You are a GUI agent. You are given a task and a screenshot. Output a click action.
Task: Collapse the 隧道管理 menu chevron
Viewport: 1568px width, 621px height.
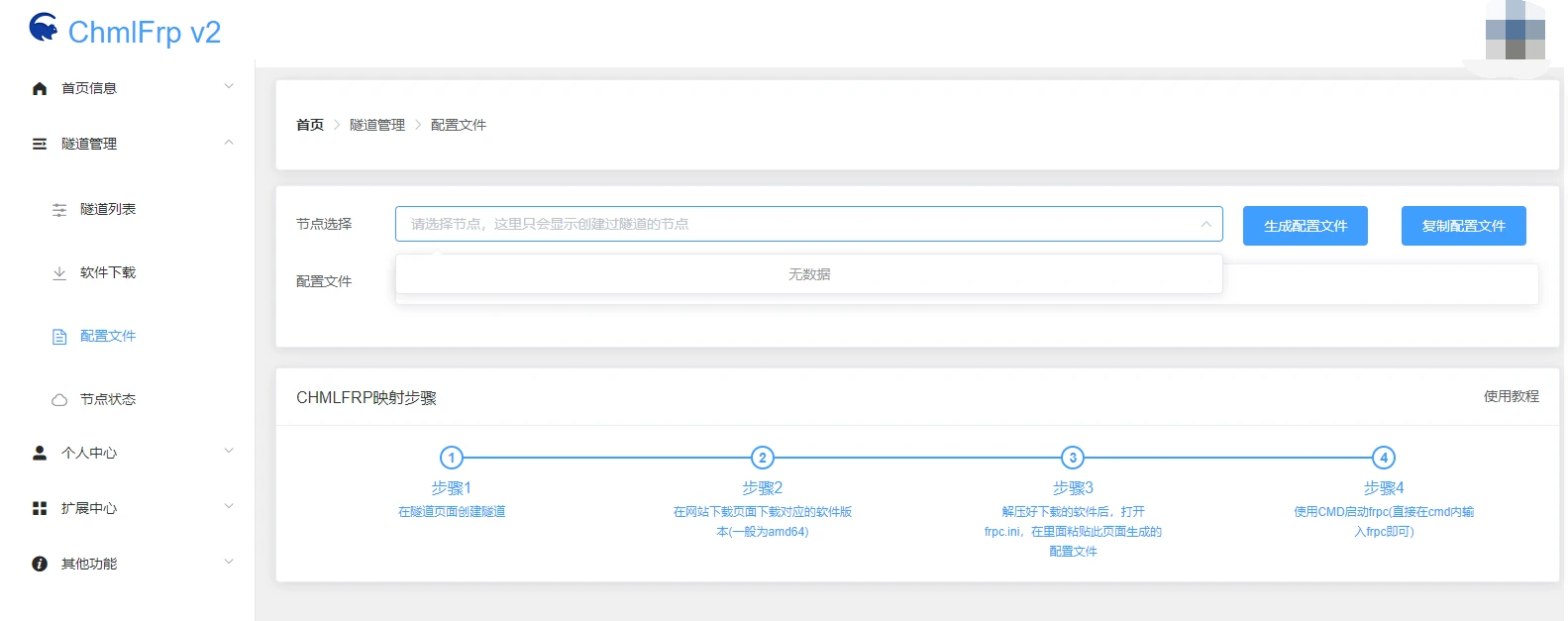229,143
